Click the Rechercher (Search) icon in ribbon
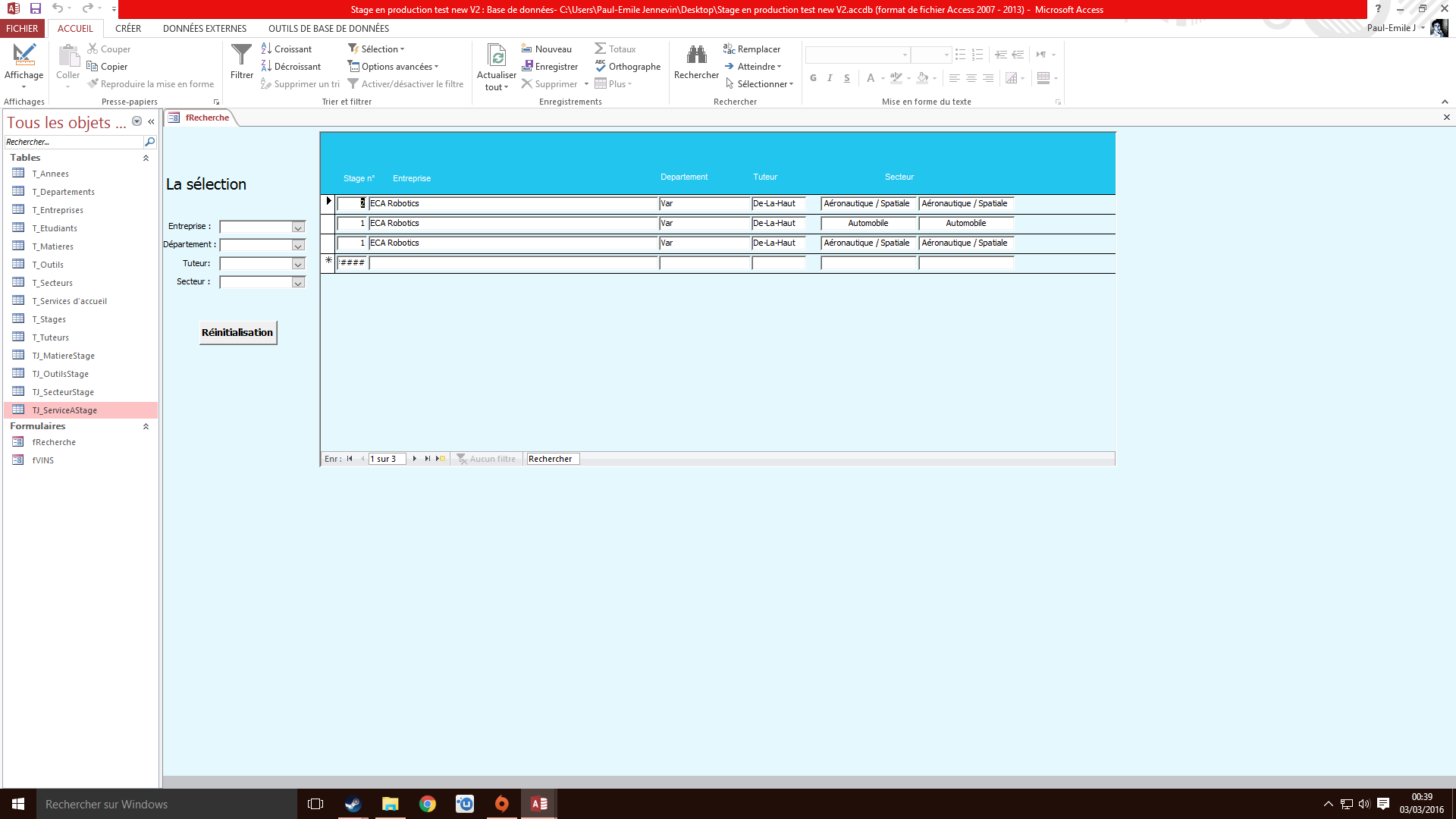The height and width of the screenshot is (819, 1456). 696,62
